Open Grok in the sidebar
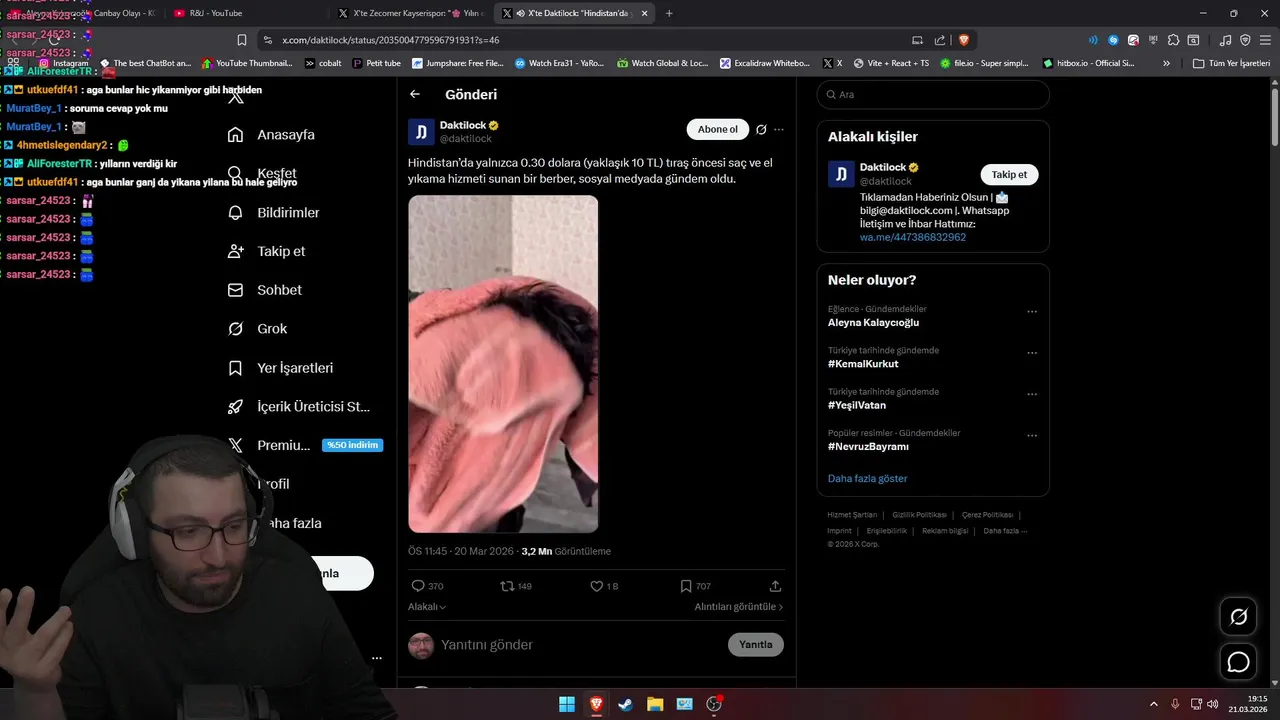The height and width of the screenshot is (720, 1280). pos(258,328)
